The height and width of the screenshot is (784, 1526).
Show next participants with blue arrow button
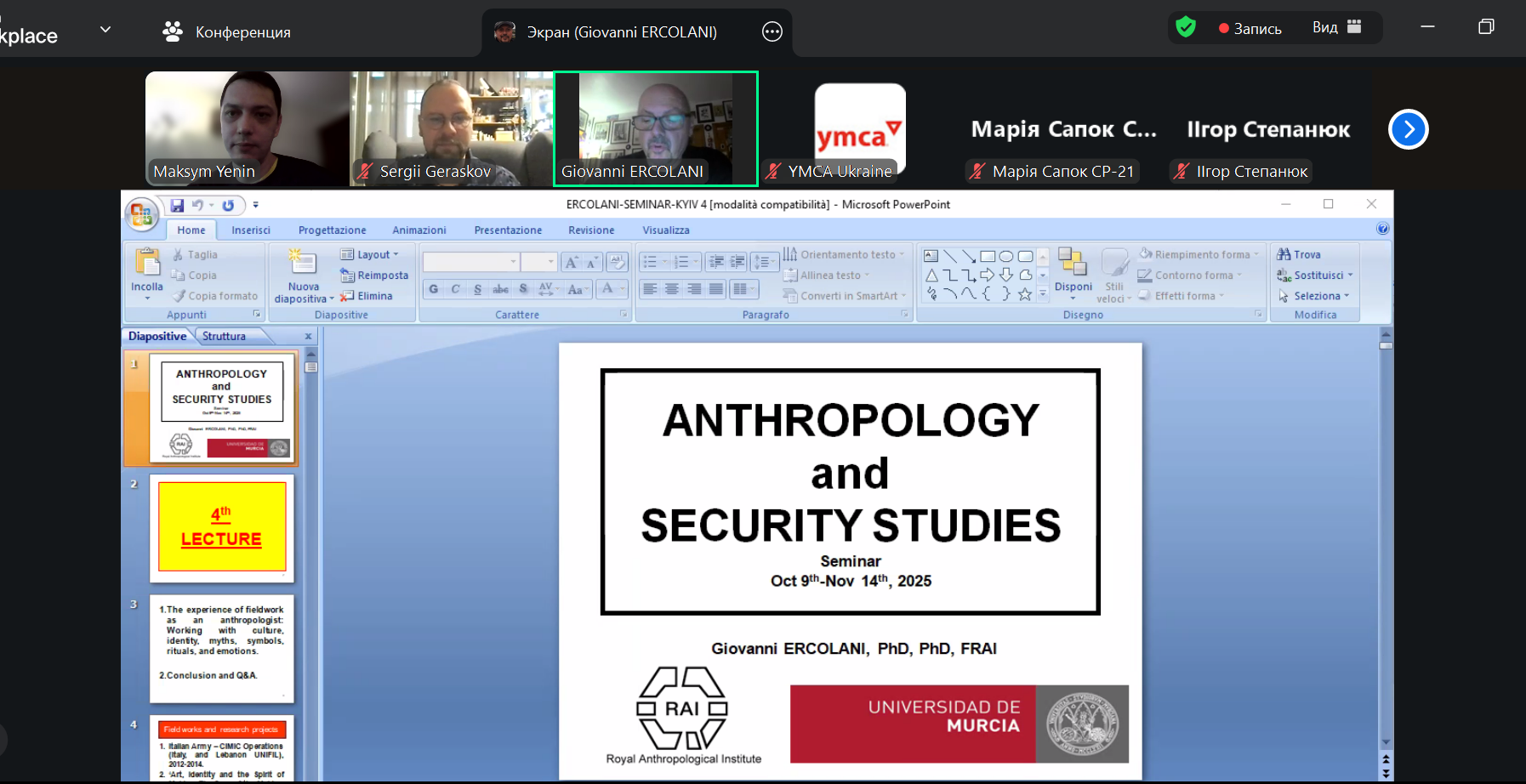pos(1408,129)
